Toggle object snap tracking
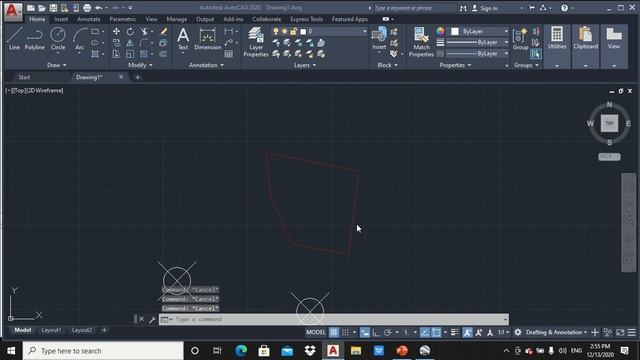 [x=425, y=332]
